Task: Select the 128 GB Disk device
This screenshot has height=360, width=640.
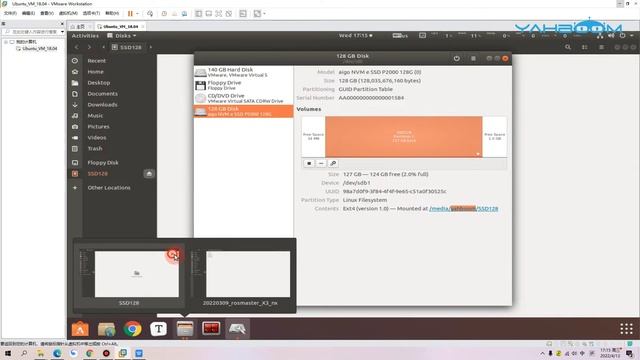Action: pos(243,111)
